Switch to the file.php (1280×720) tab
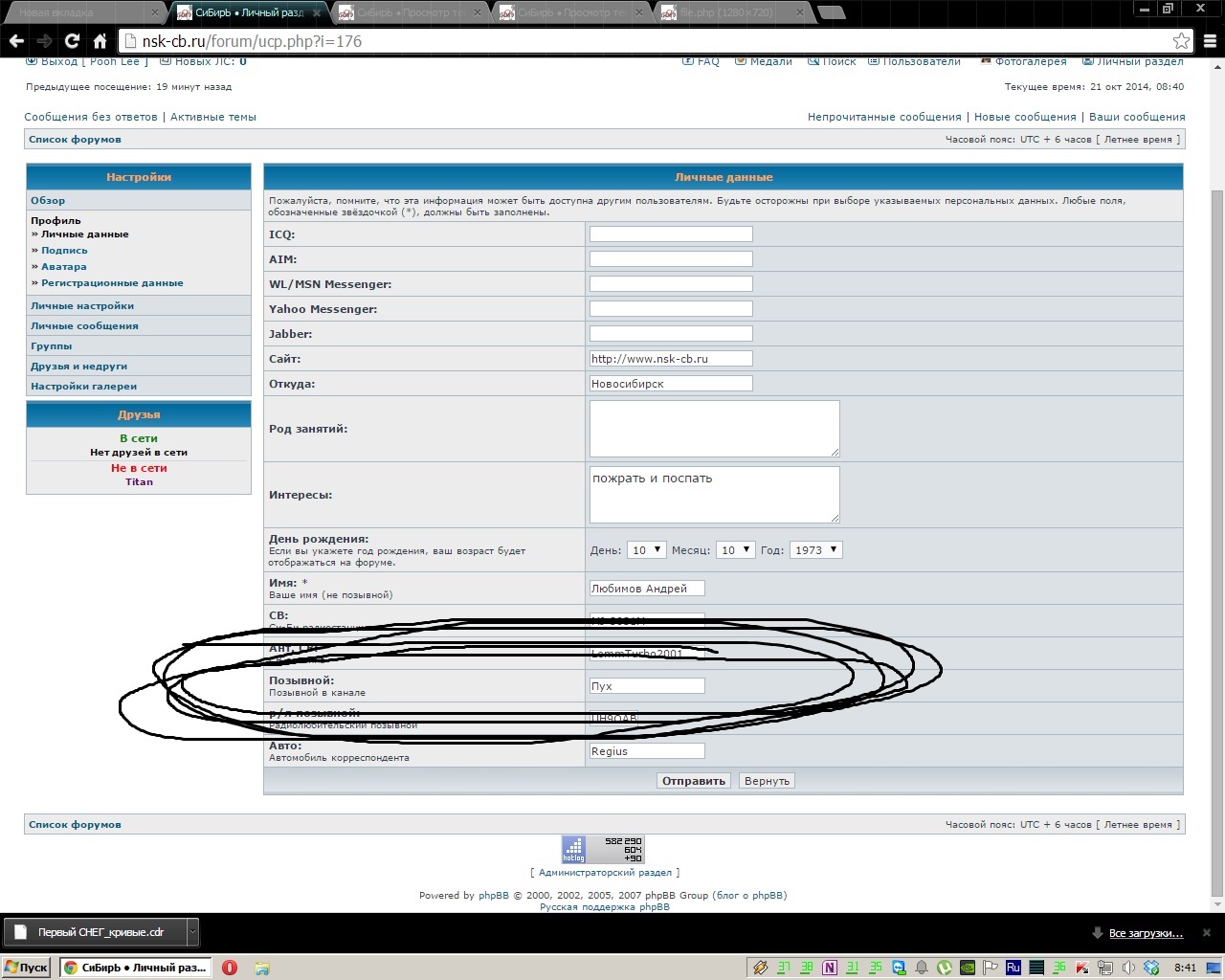 point(727,12)
